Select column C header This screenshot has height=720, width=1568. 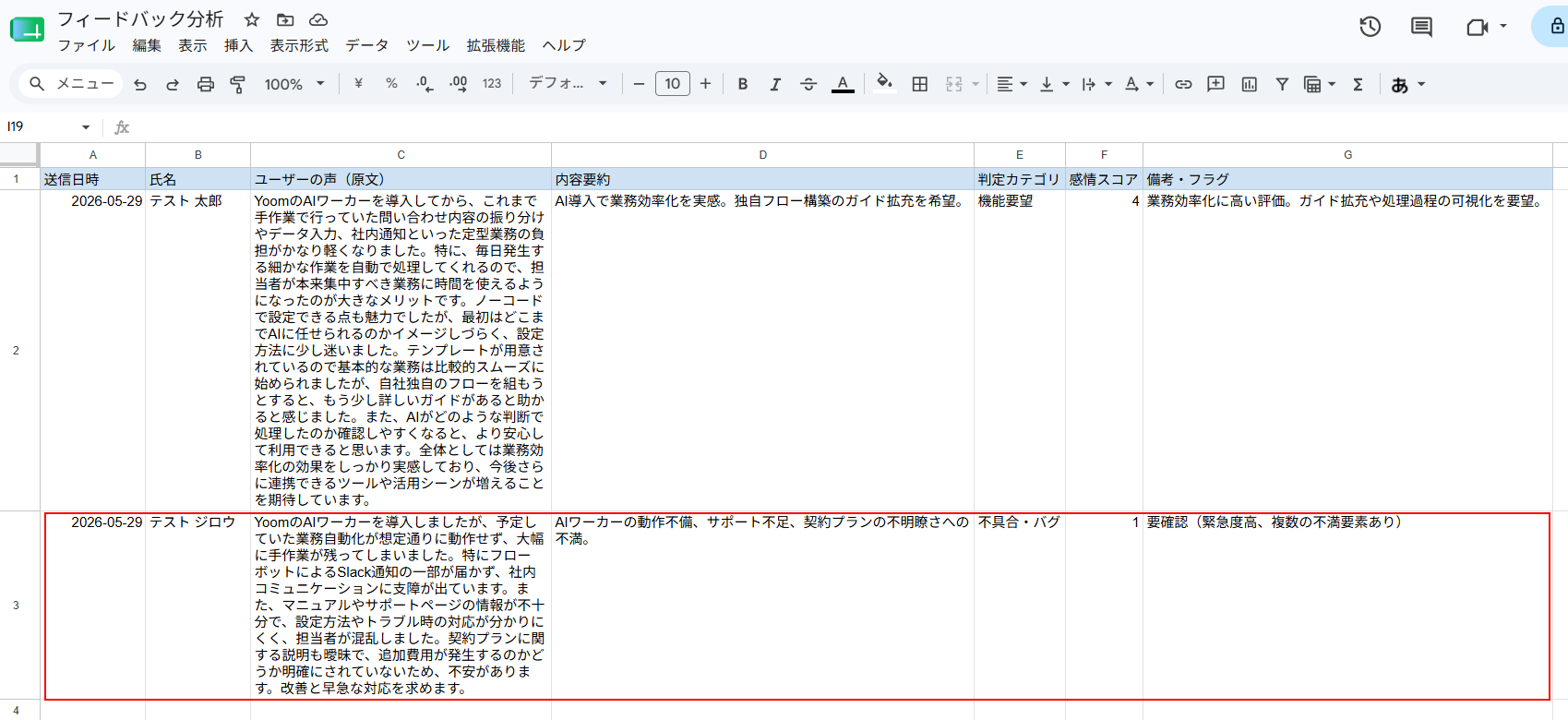tap(401, 155)
